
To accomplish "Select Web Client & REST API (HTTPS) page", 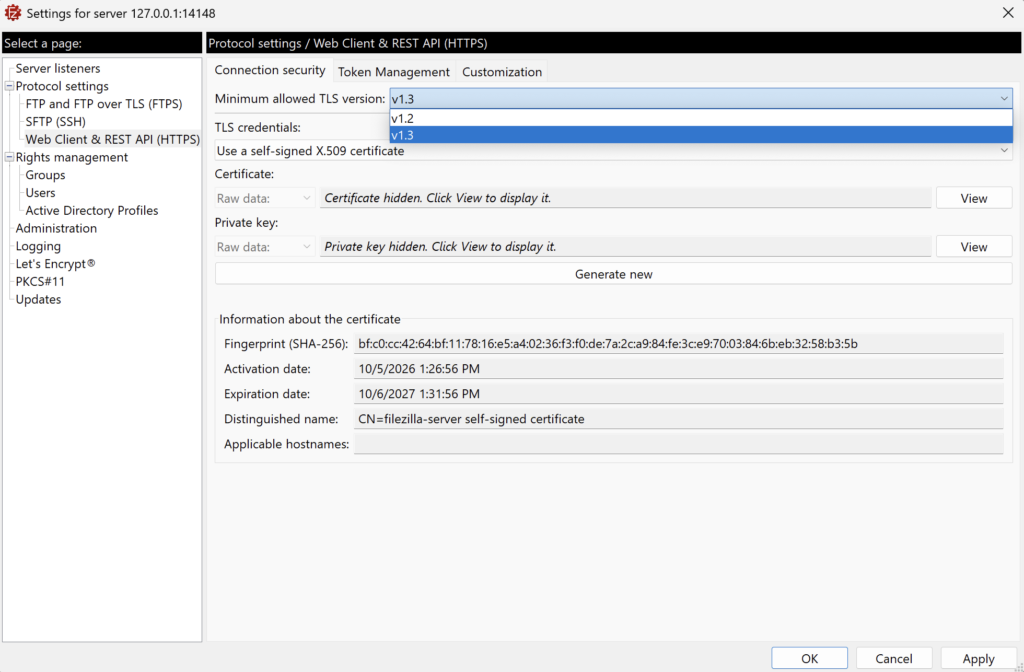I will click(x=112, y=139).
